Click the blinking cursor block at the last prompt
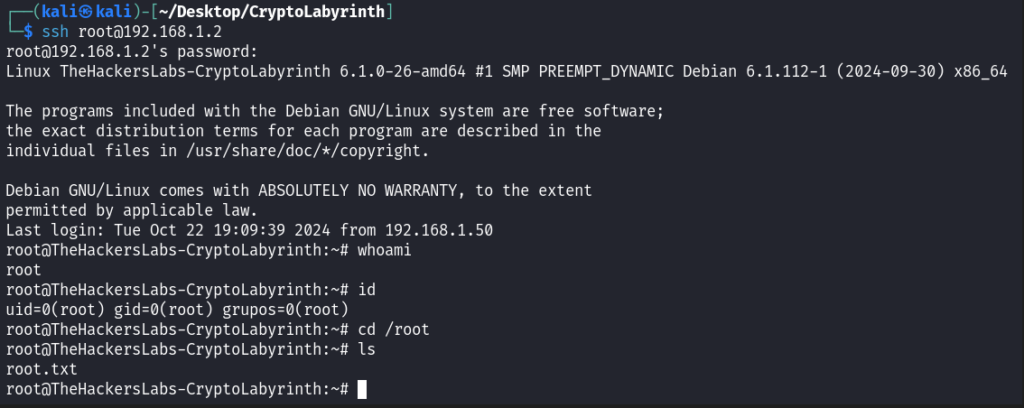 [362, 388]
